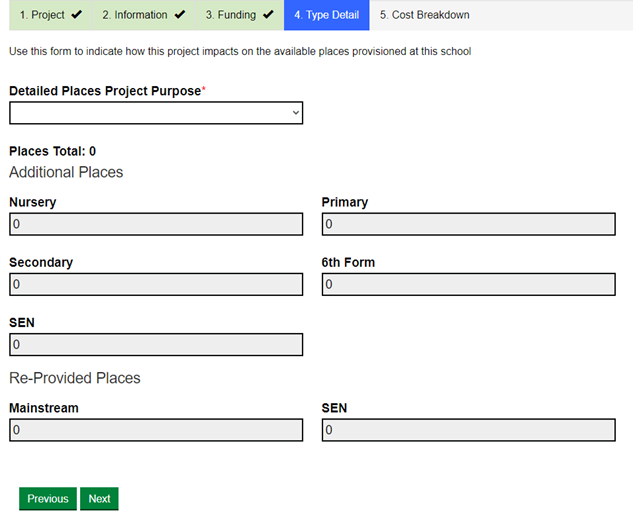Focus the SEN field under Re-Provided Places
The height and width of the screenshot is (525, 633).
coord(468,430)
